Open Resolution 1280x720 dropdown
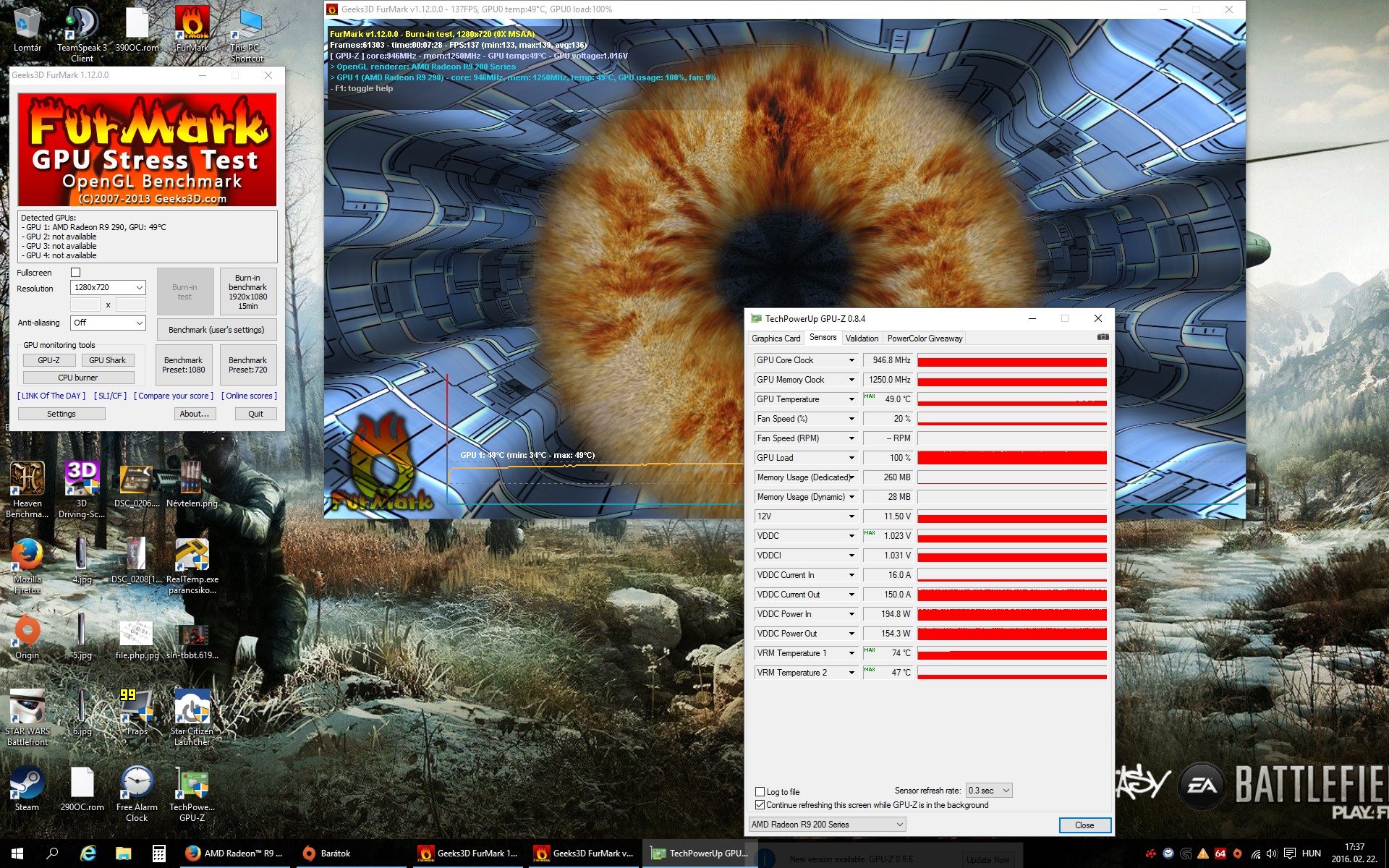The width and height of the screenshot is (1389, 868). (108, 288)
